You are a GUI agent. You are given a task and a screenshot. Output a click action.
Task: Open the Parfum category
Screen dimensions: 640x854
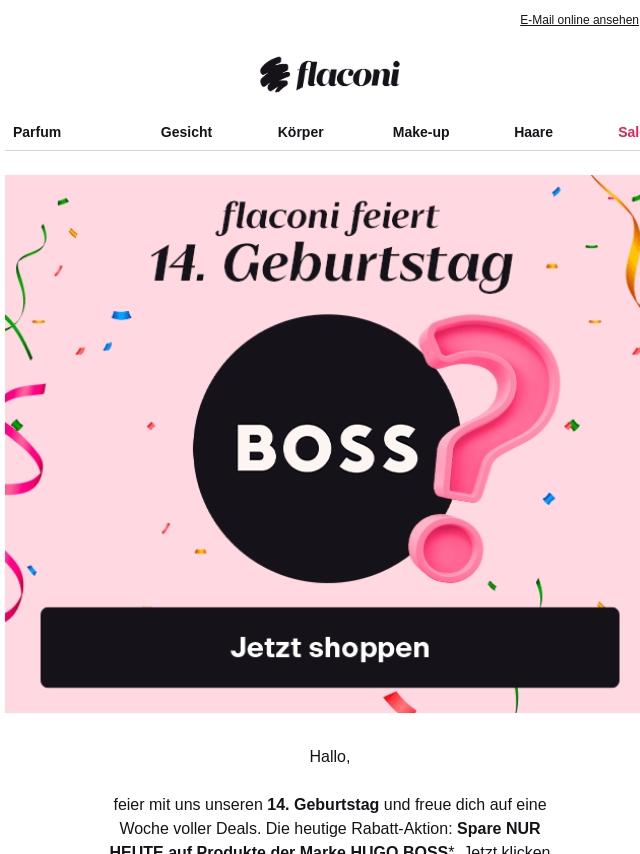pyautogui.click(x=37, y=132)
